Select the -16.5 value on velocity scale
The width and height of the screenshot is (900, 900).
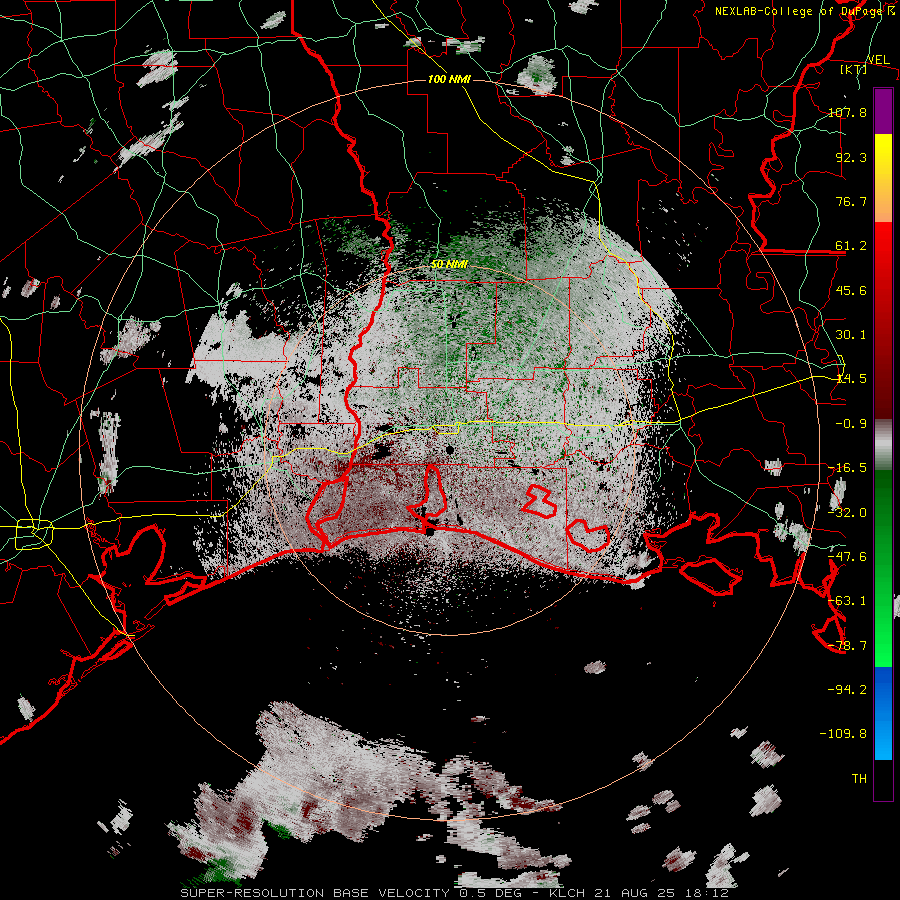[x=847, y=468]
